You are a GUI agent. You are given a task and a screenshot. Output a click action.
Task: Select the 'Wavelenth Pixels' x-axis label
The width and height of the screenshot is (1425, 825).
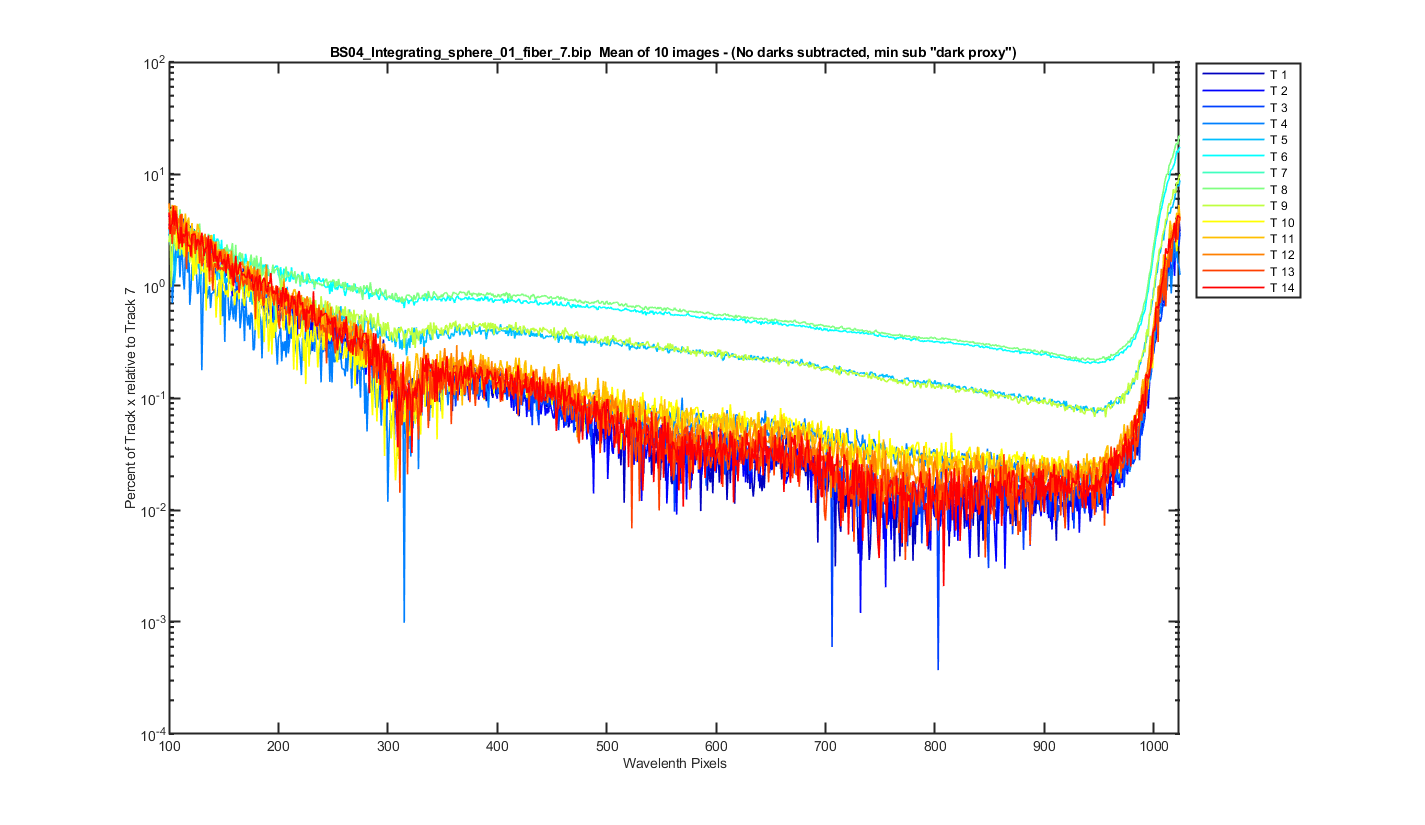pos(674,764)
